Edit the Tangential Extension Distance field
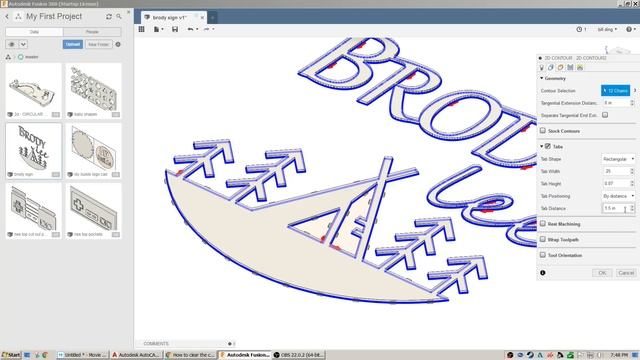Viewport: 640px width, 360px height. tap(616, 103)
